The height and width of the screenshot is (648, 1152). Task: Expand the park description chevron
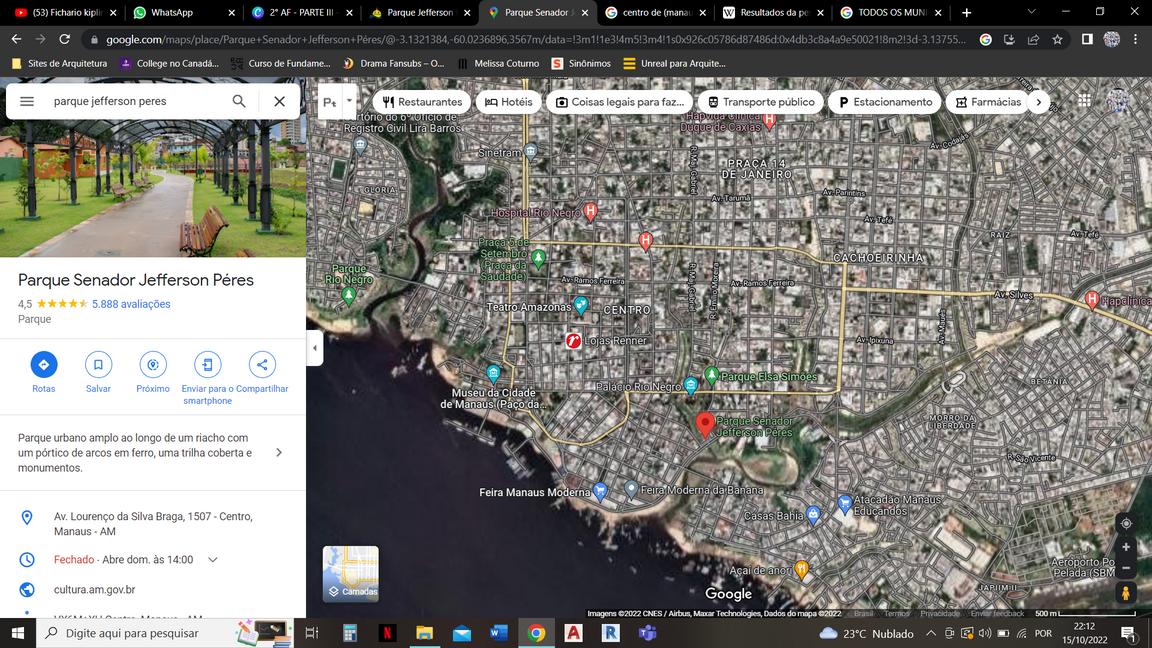pos(278,453)
